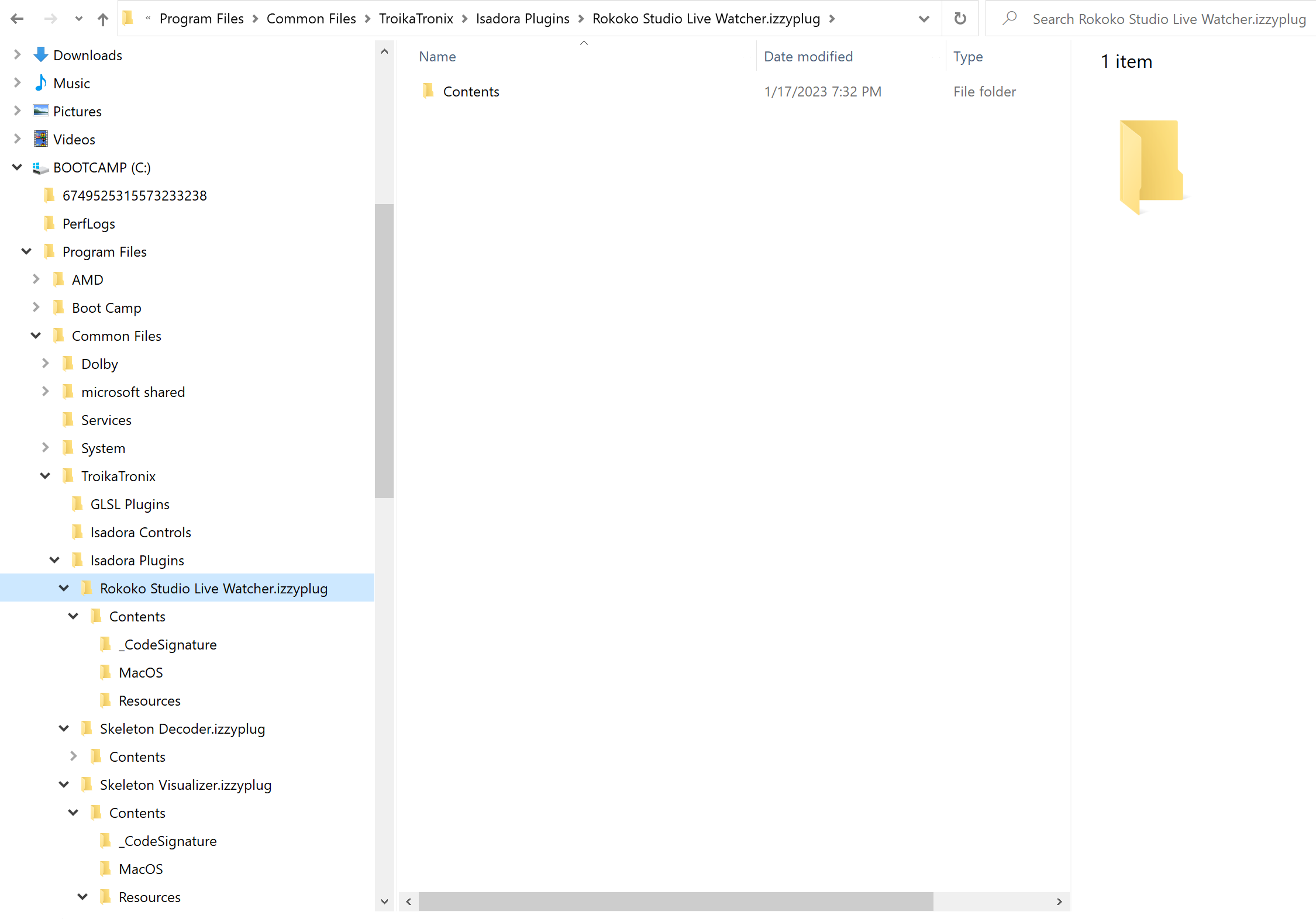This screenshot has height=919, width=1316.
Task: Expand the AMD folder node
Action: click(36, 279)
